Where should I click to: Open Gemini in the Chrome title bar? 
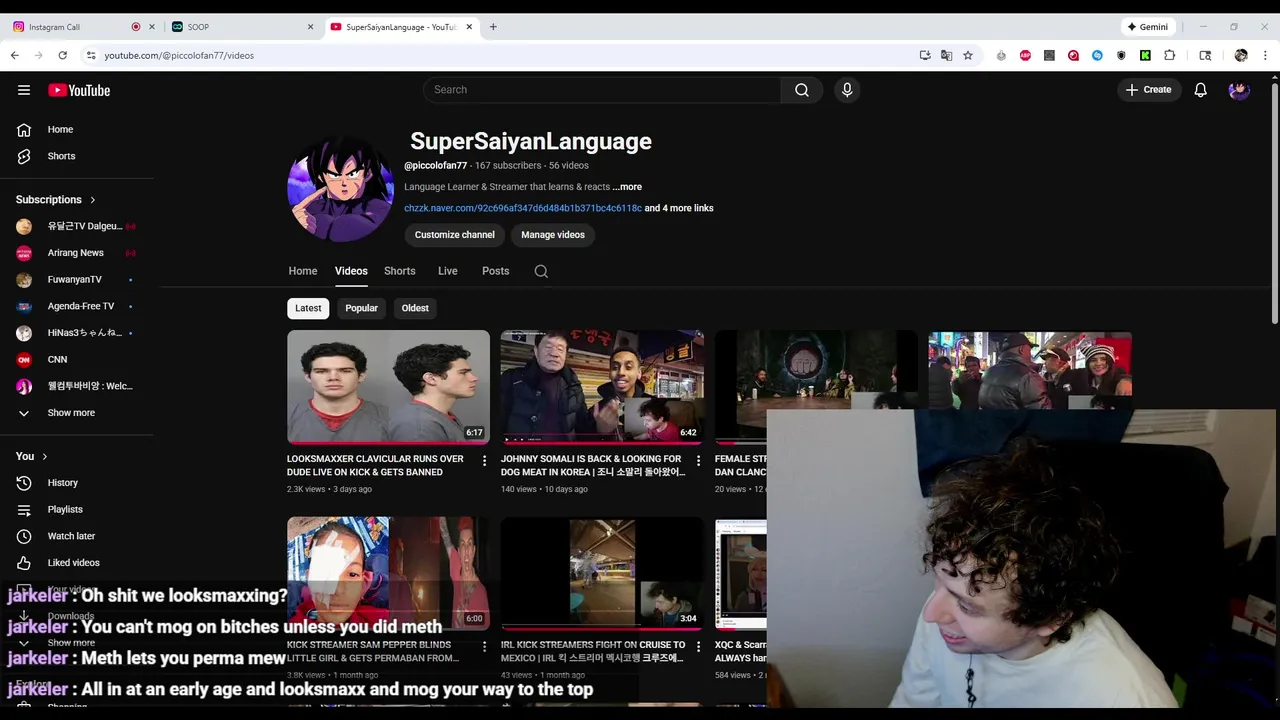[x=1148, y=27]
